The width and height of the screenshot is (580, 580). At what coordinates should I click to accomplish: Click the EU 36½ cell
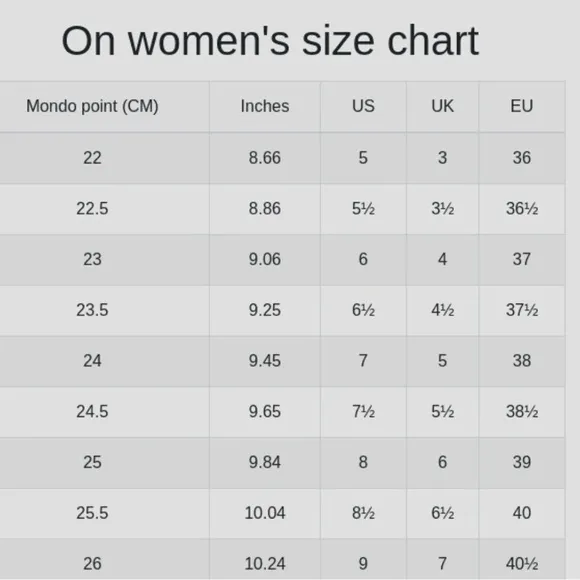coord(522,209)
